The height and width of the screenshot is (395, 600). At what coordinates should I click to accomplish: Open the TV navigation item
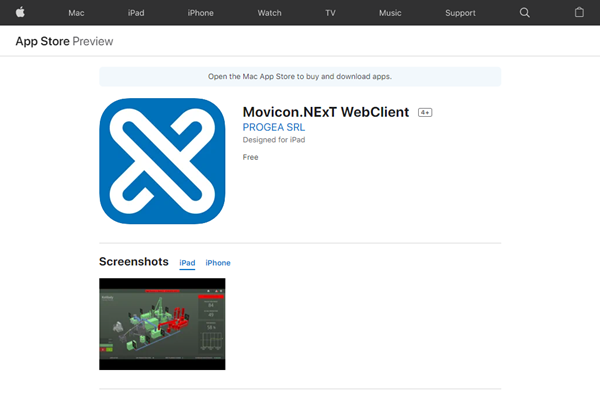click(x=330, y=13)
